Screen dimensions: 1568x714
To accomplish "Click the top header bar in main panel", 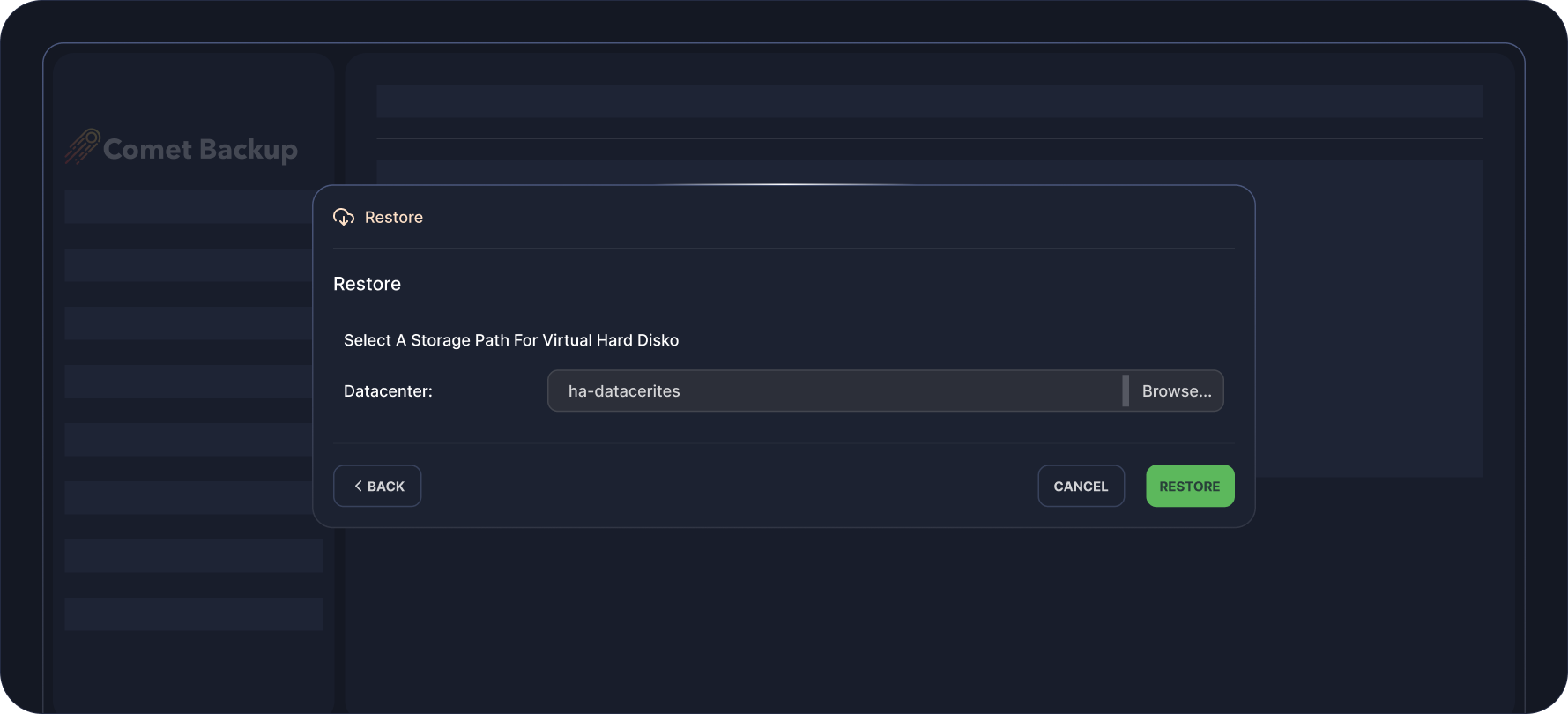I will click(x=929, y=101).
